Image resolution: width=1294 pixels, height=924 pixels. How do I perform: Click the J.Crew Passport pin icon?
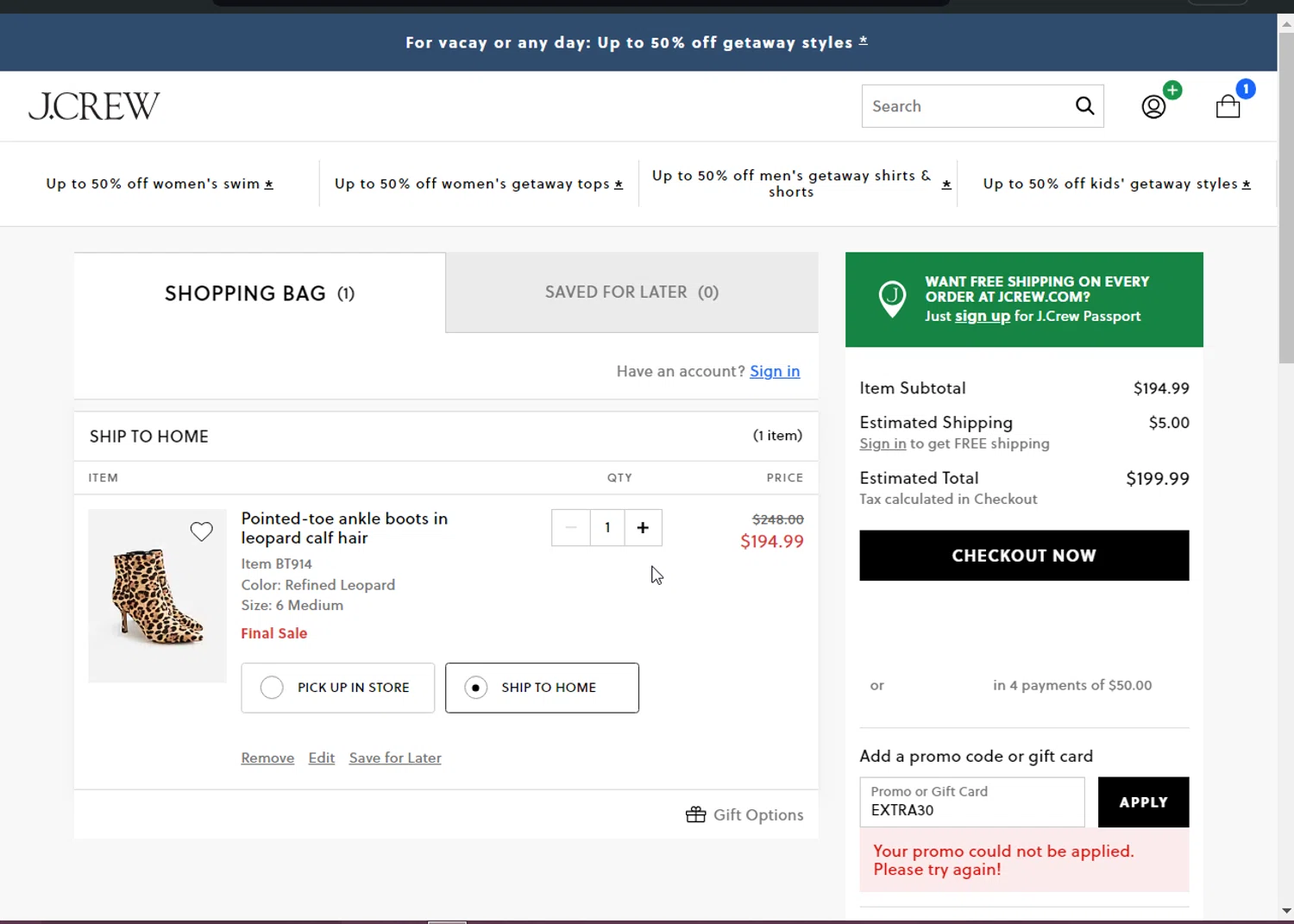(892, 299)
